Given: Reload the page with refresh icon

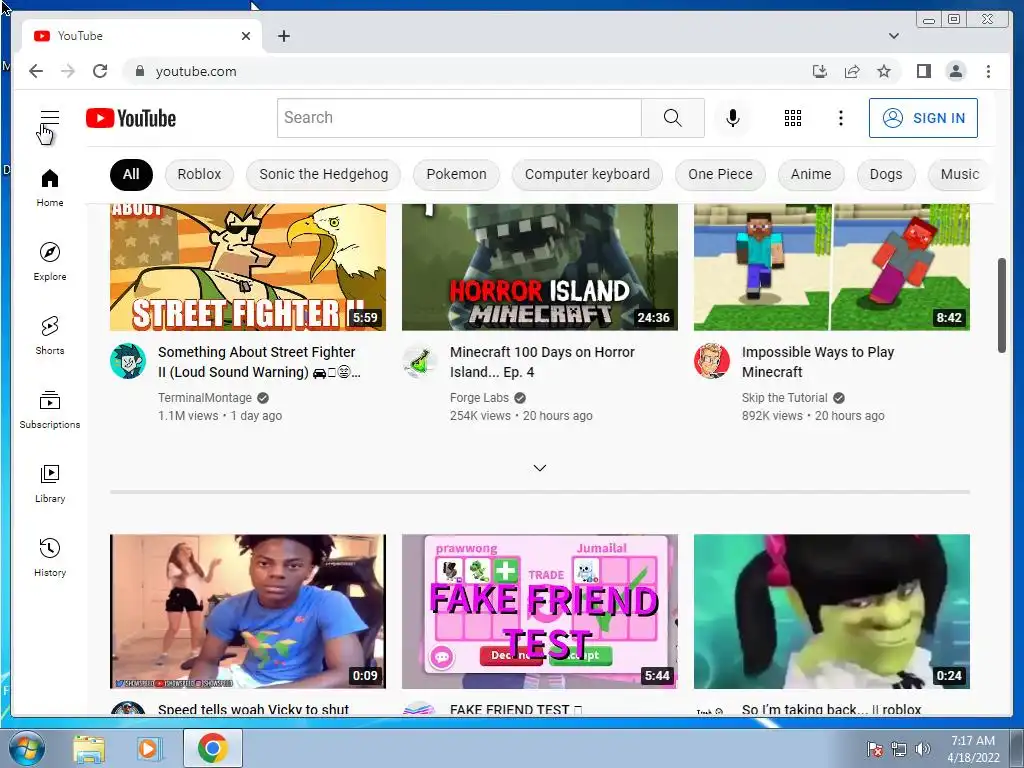Looking at the screenshot, I should click(100, 71).
